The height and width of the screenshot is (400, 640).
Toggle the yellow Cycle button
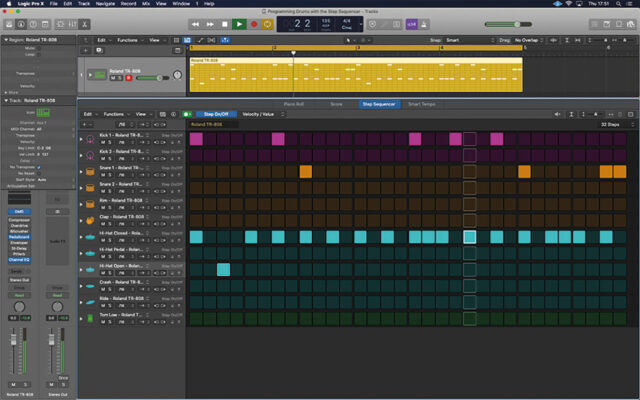coord(267,24)
